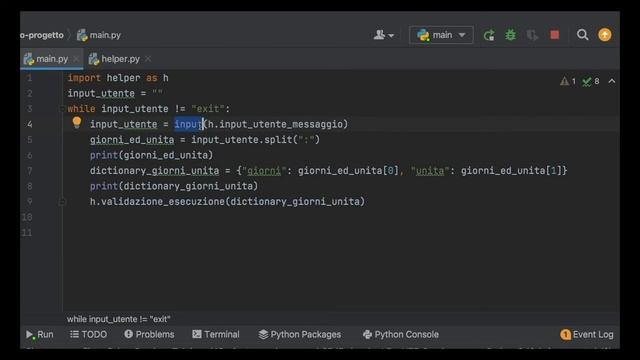Open the Event Log panel

(587, 334)
